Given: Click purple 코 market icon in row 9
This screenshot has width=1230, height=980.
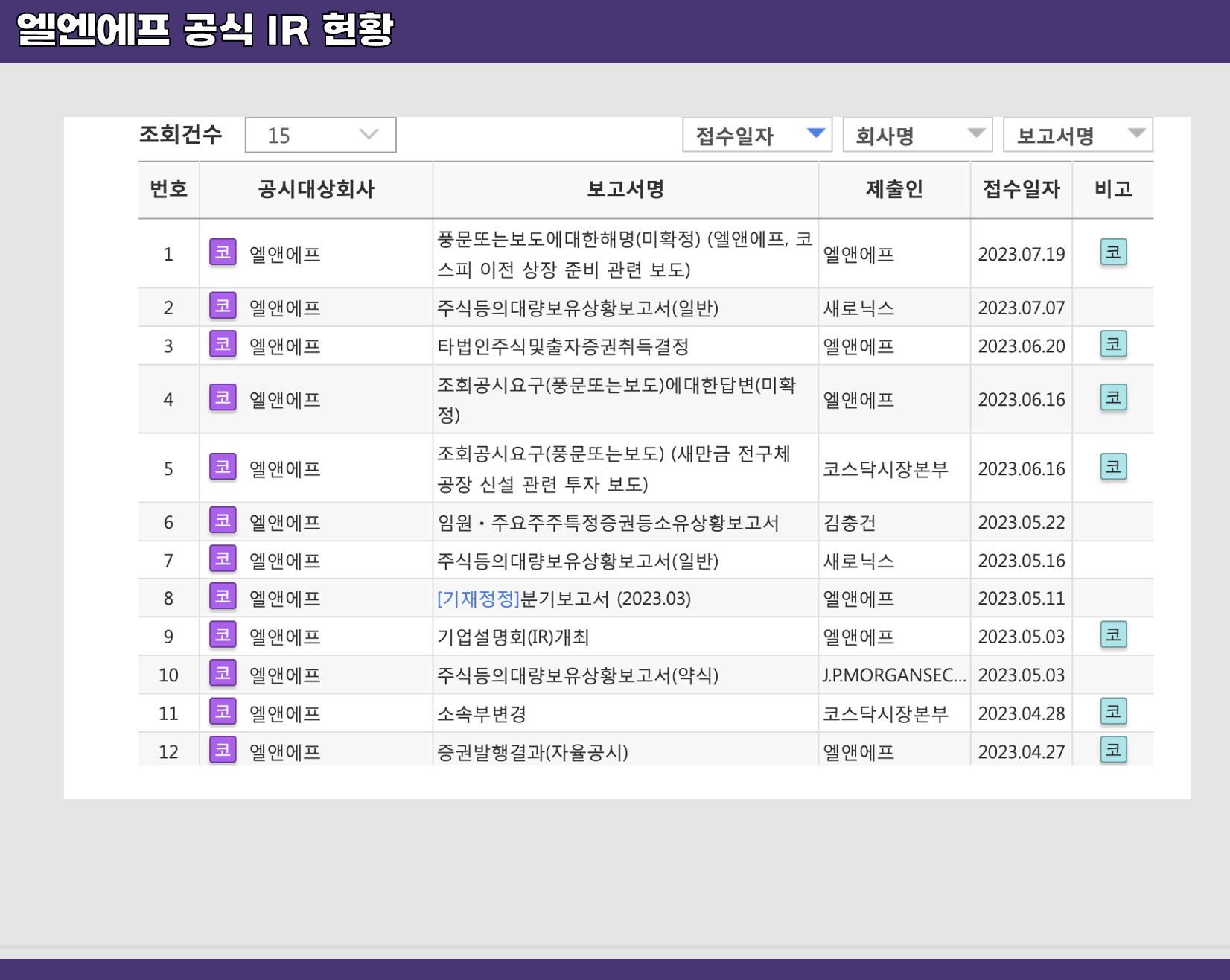Looking at the screenshot, I should point(223,635).
